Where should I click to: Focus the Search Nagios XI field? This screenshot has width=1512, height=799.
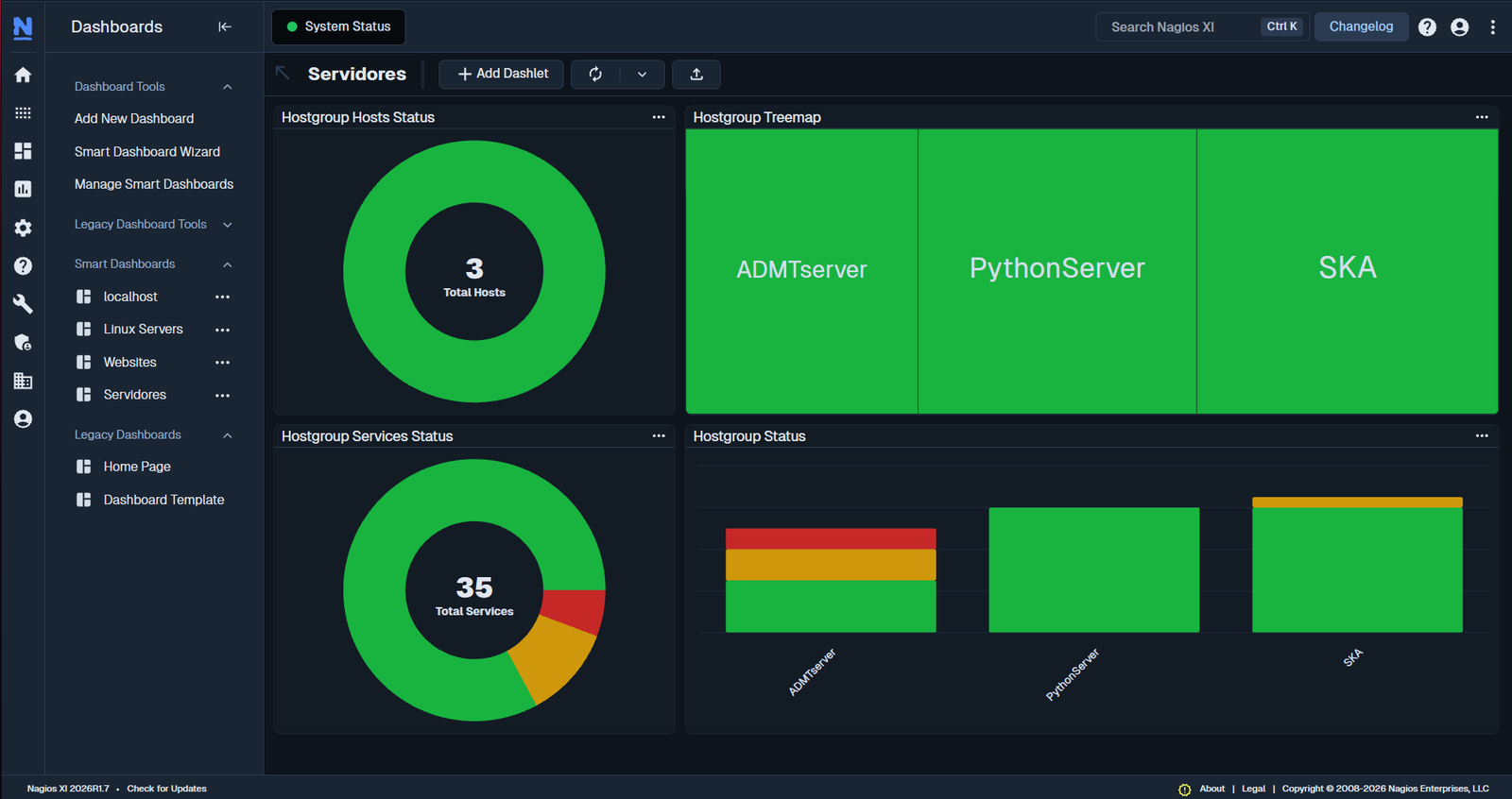pos(1202,26)
